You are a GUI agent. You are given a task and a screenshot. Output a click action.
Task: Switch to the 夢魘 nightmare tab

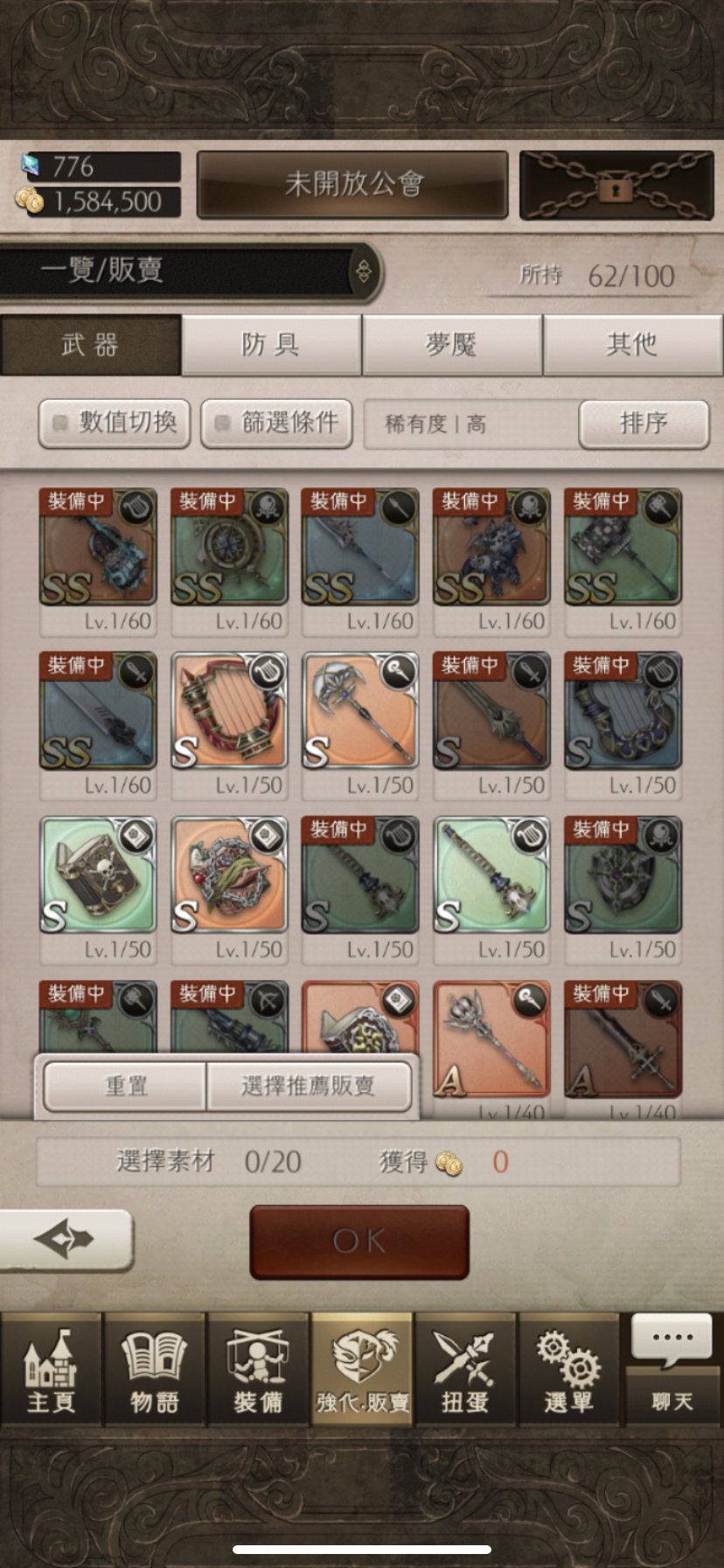[x=452, y=345]
